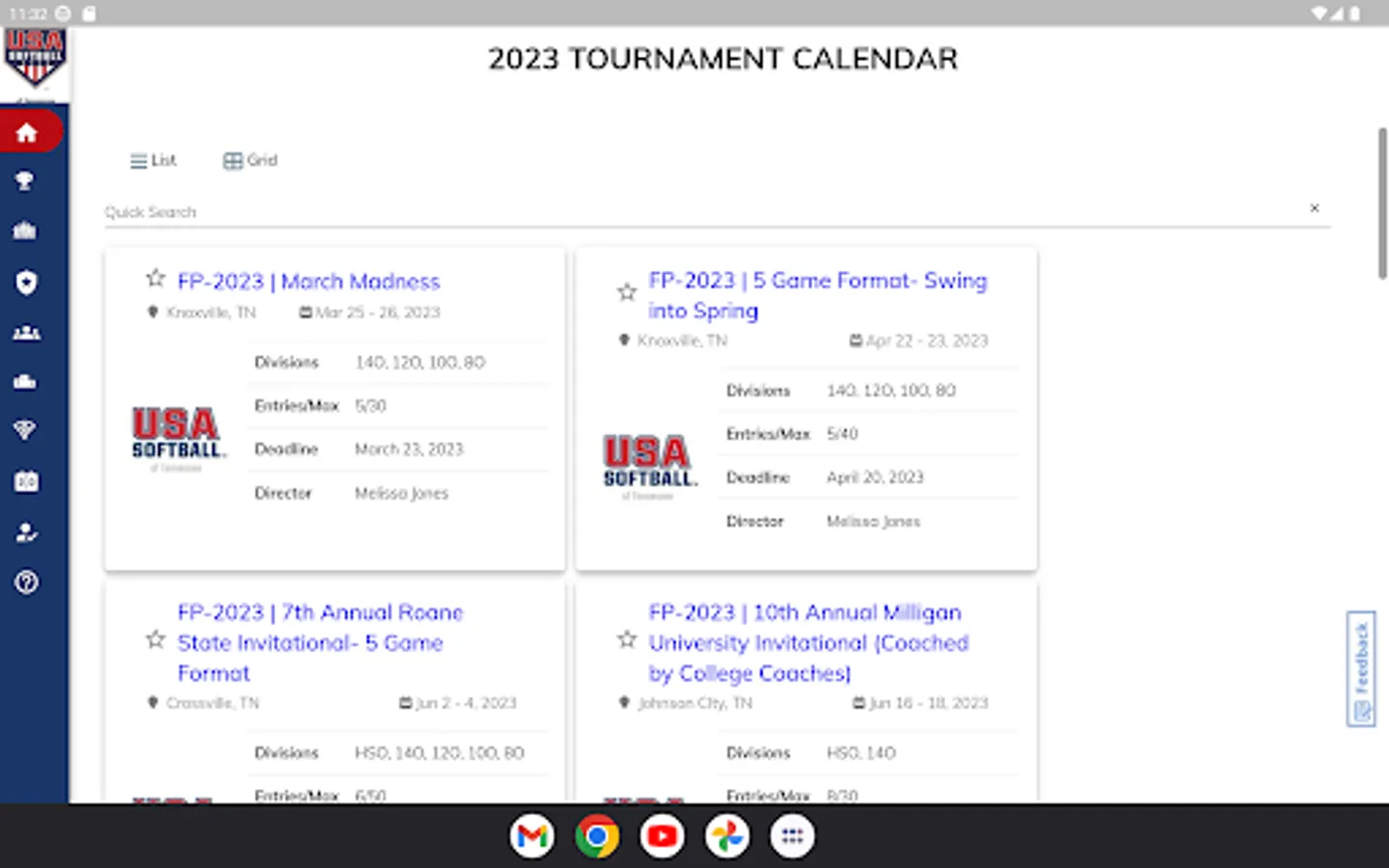Image resolution: width=1389 pixels, height=868 pixels.
Task: Open the Feedback side tab
Action: coord(1361,668)
